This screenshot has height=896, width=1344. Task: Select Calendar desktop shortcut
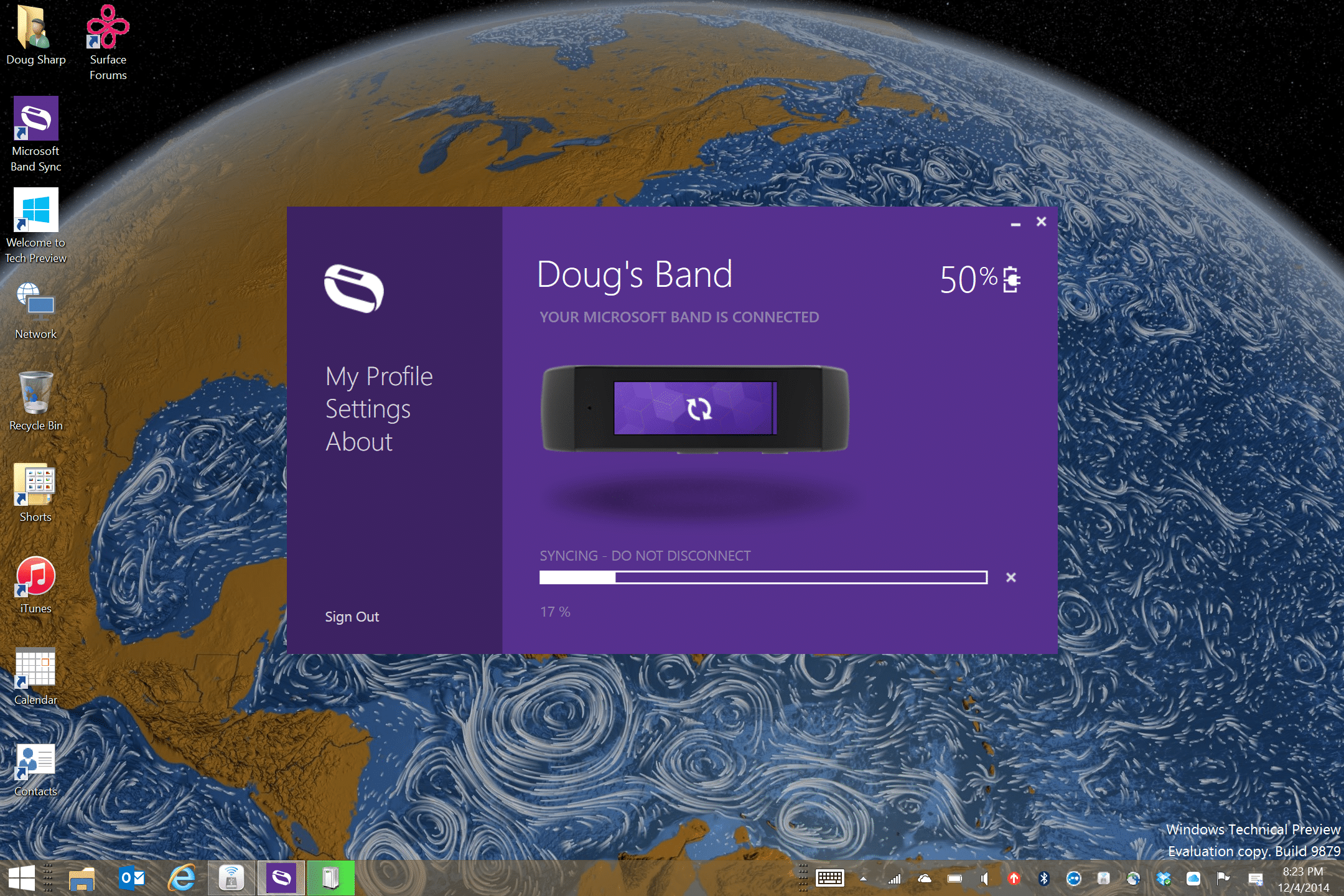tap(35, 676)
